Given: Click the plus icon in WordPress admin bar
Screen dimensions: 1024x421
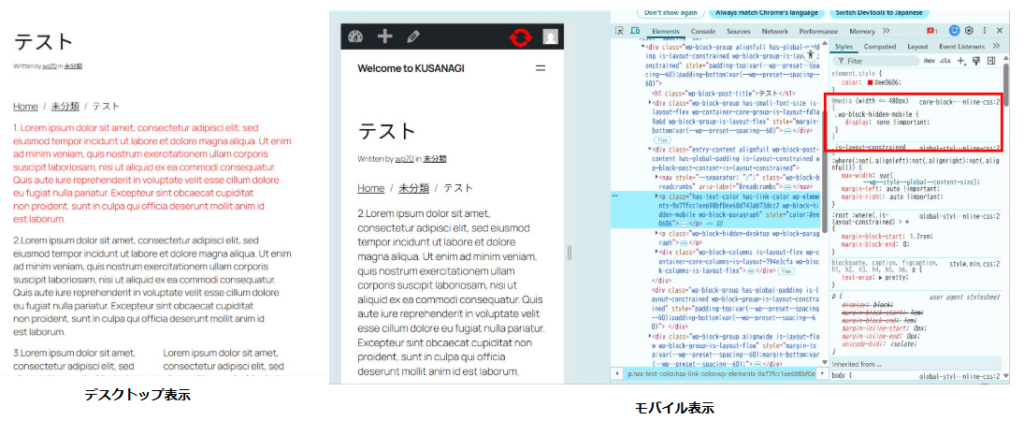Looking at the screenshot, I should pos(384,38).
